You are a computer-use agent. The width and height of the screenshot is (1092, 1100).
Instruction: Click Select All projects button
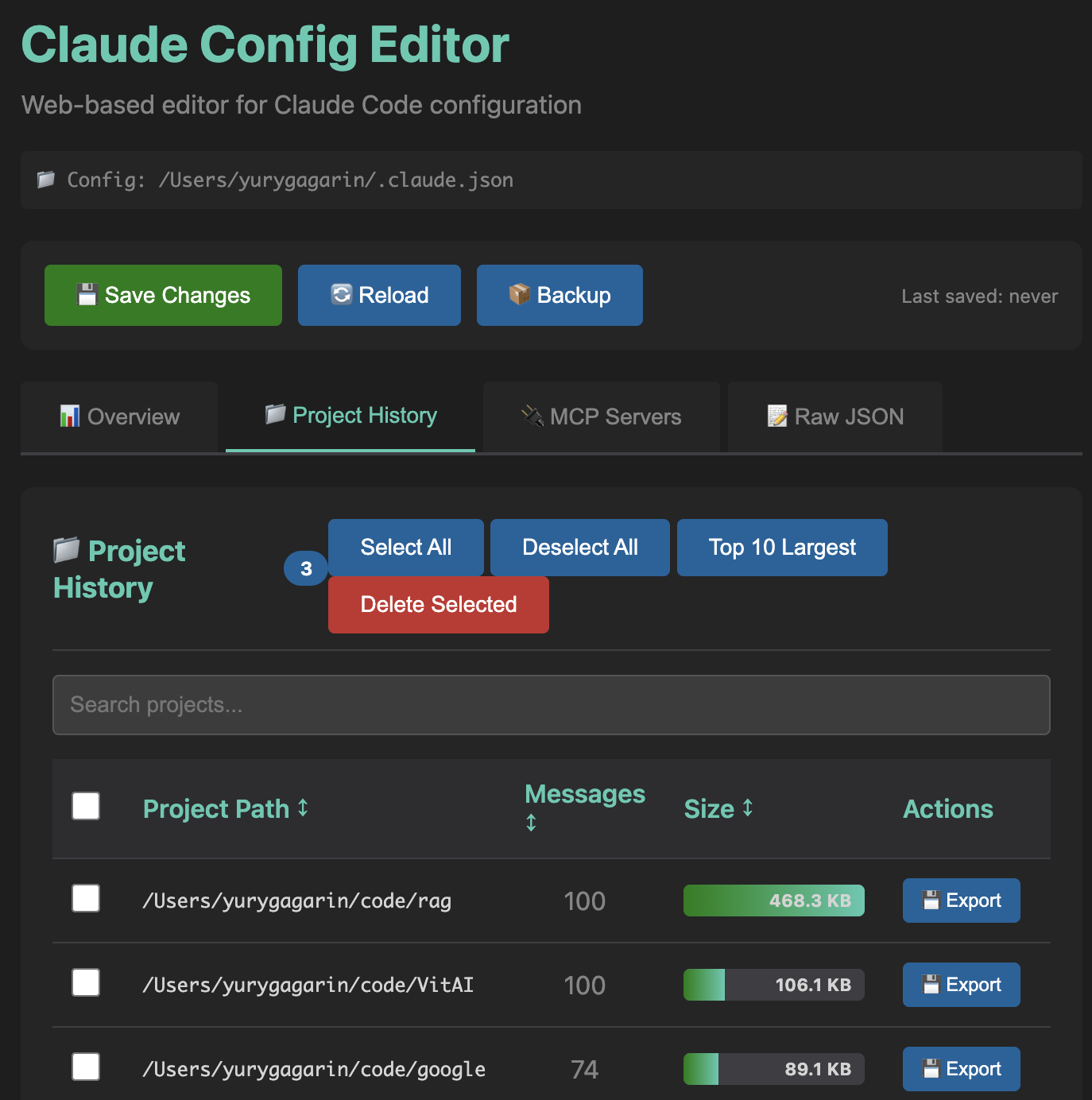[406, 548]
